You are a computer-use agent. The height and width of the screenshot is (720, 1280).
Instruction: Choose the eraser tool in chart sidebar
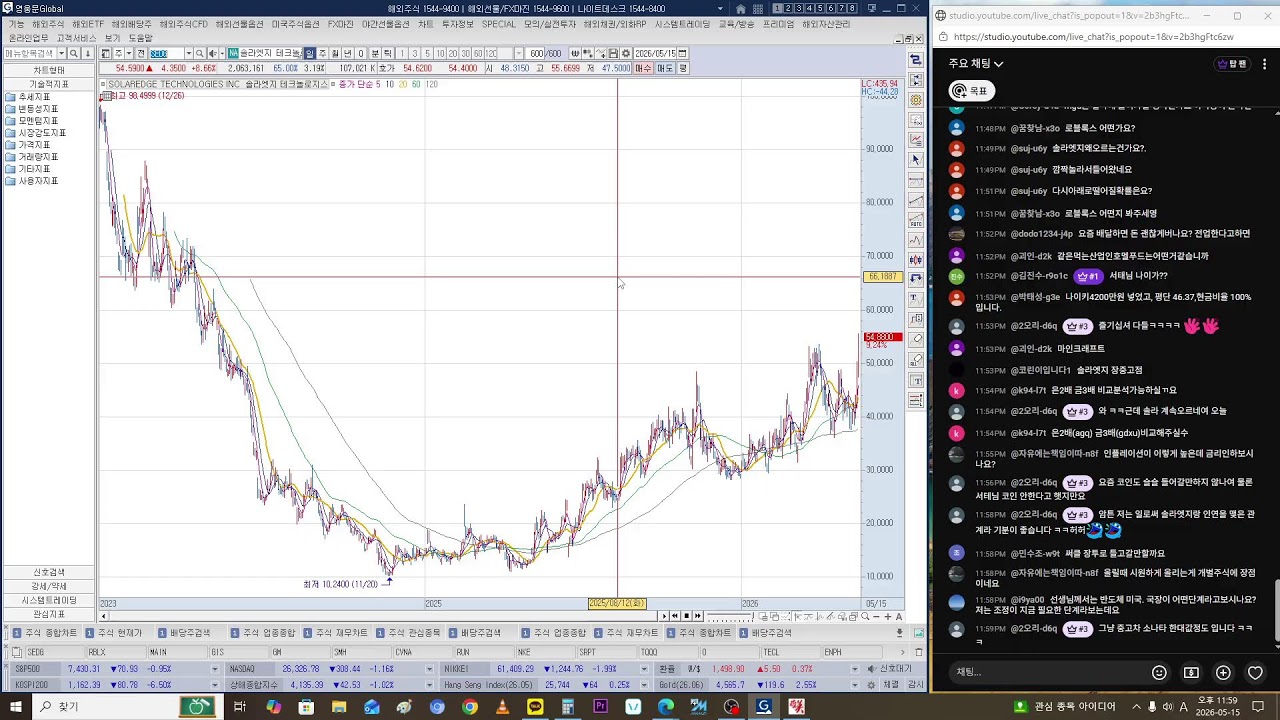pyautogui.click(x=916, y=338)
